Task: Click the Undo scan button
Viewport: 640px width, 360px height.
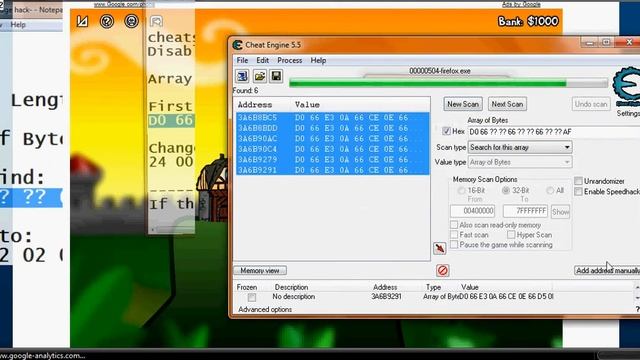Action: [x=591, y=104]
